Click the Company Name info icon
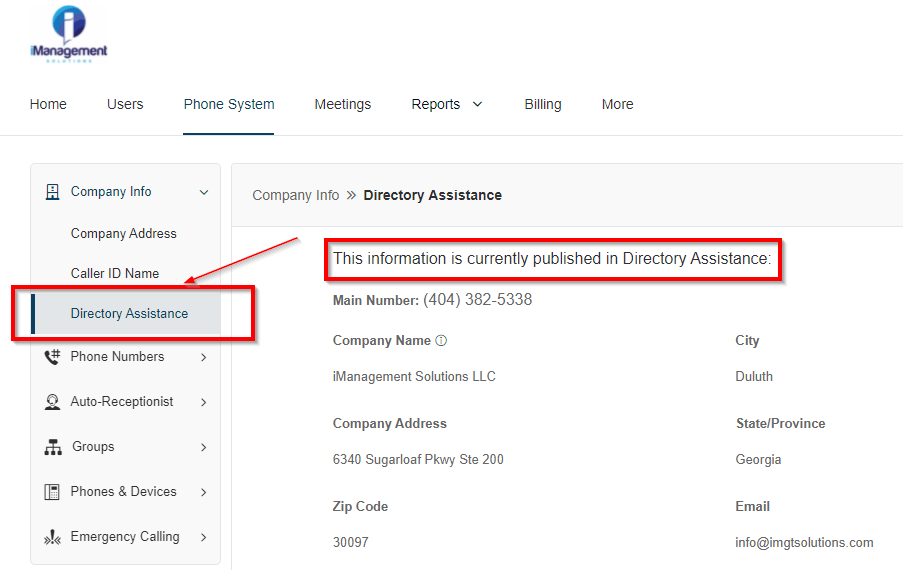This screenshot has width=903, height=570. (x=441, y=341)
